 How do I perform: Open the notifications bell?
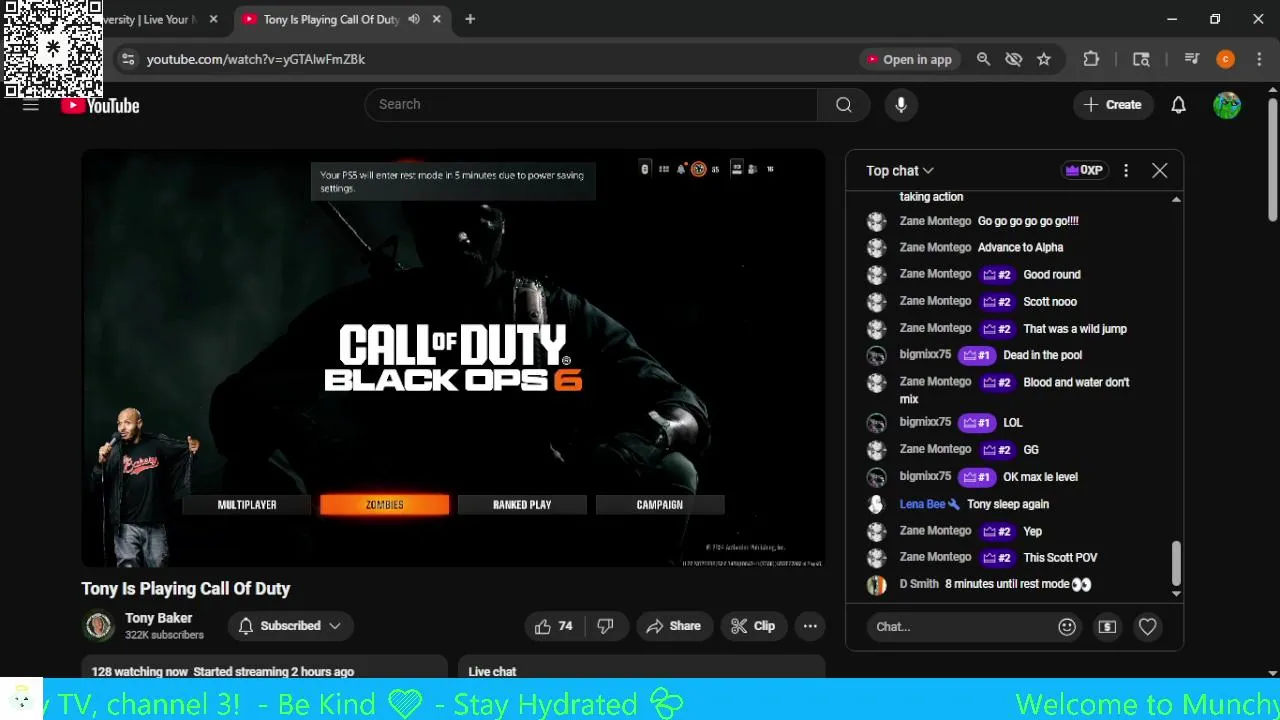pyautogui.click(x=1178, y=105)
